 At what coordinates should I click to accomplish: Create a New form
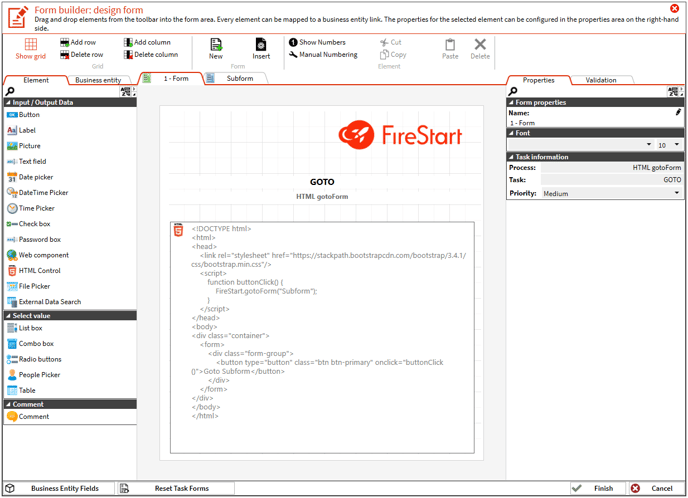[215, 48]
